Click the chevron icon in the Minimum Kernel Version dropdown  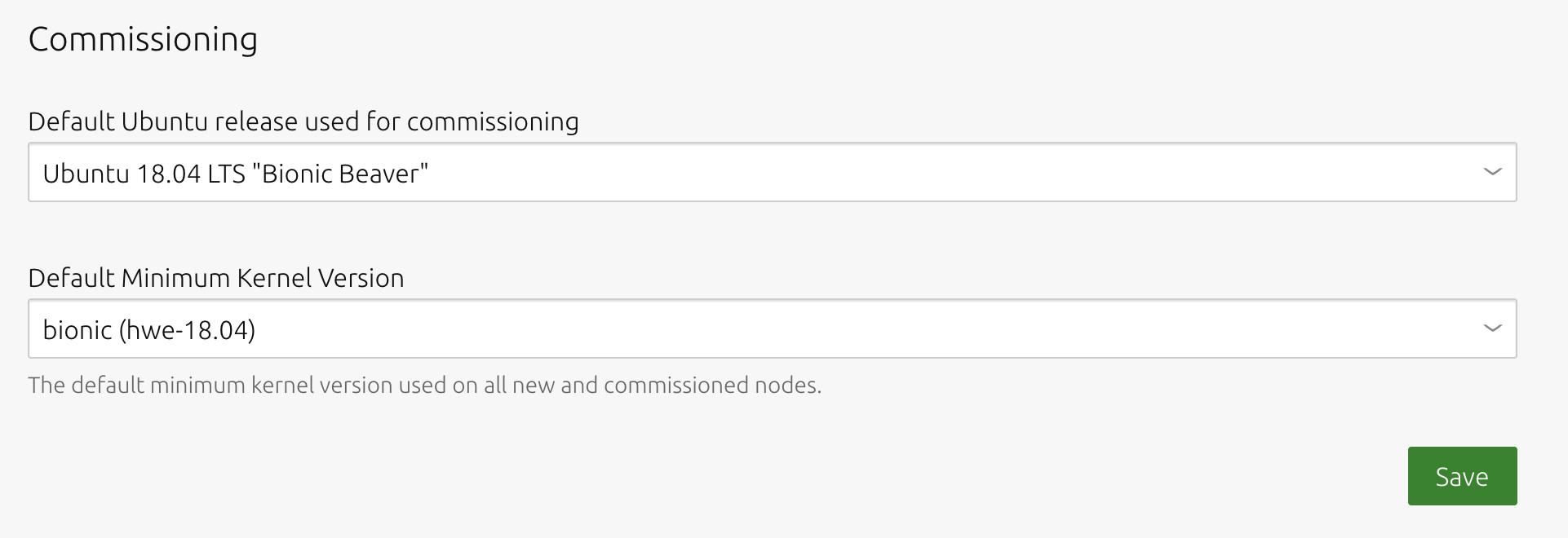tap(1492, 329)
